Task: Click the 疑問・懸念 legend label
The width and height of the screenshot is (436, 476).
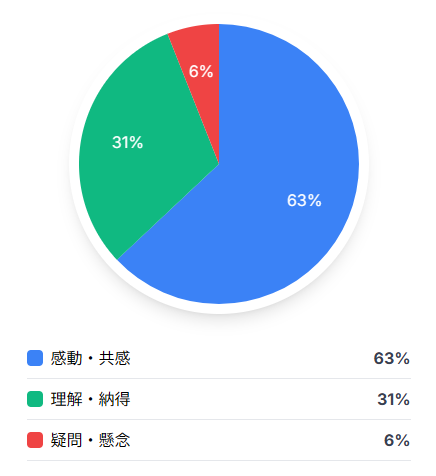Action: 90,440
